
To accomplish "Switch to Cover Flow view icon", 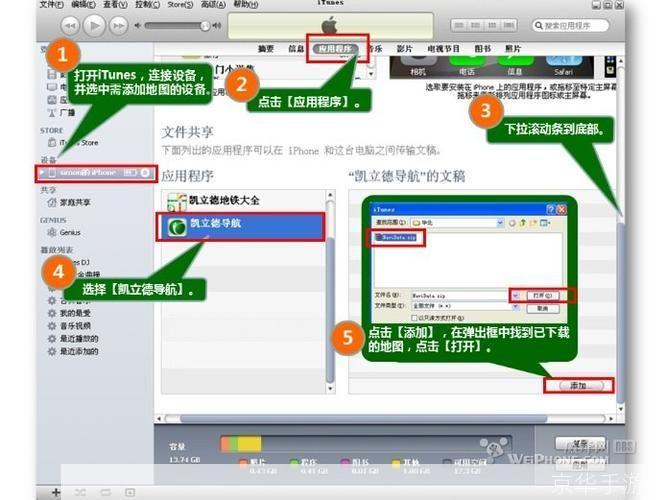I will pos(508,25).
